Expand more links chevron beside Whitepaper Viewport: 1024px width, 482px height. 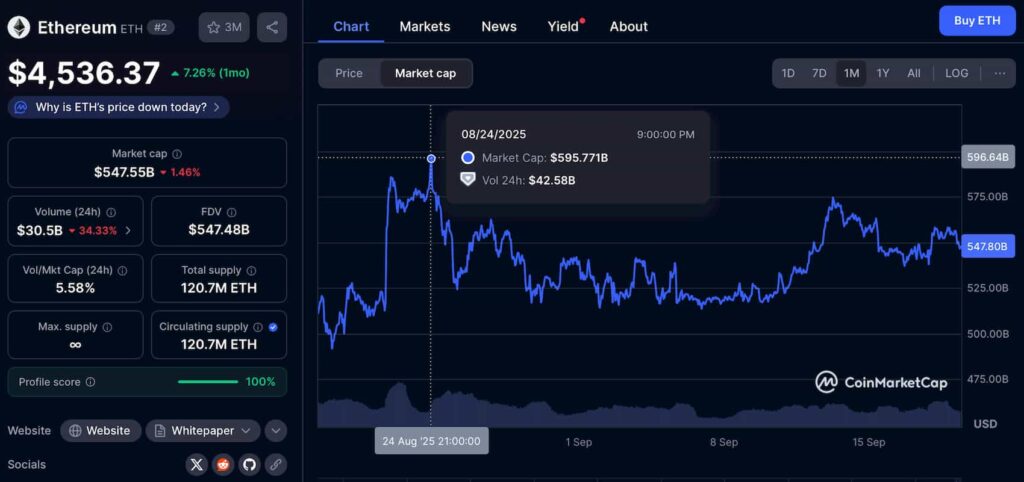[x=275, y=430]
